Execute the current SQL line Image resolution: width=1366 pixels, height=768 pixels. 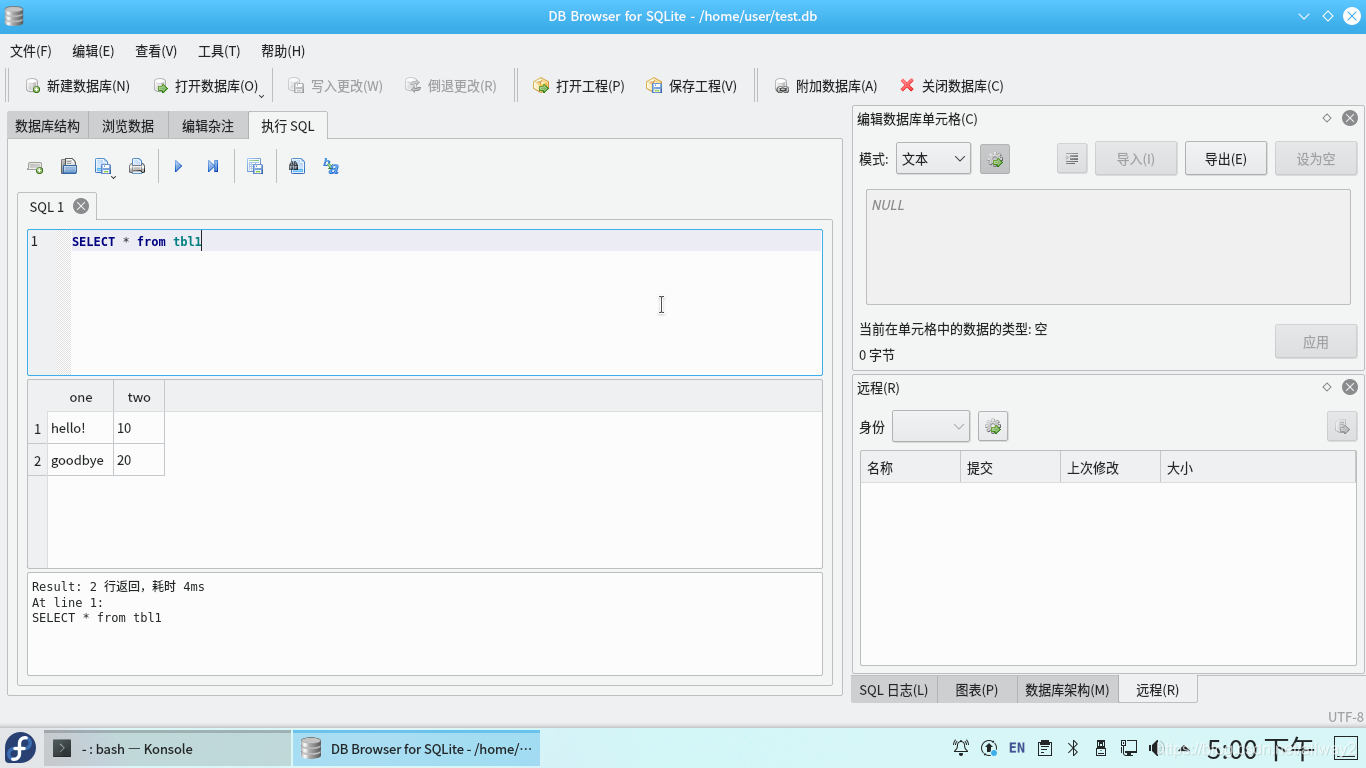212,166
